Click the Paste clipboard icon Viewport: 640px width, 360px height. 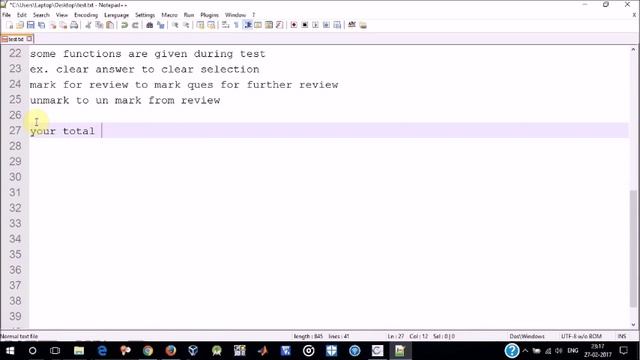pos(110,25)
